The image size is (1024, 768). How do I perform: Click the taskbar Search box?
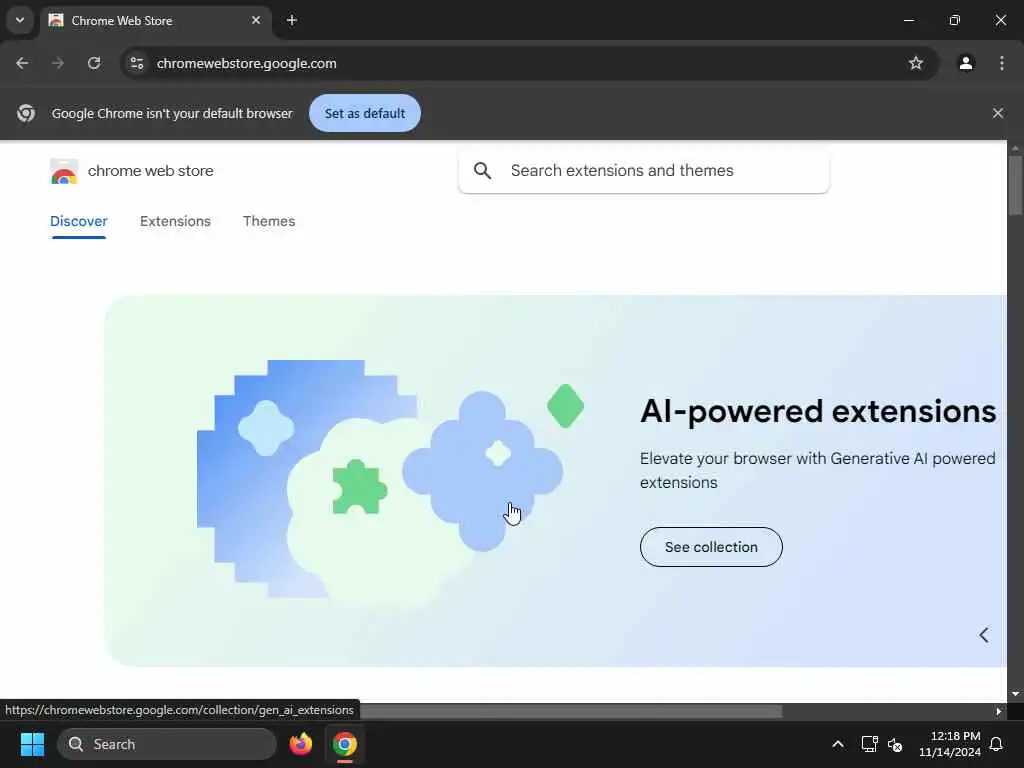(x=167, y=744)
